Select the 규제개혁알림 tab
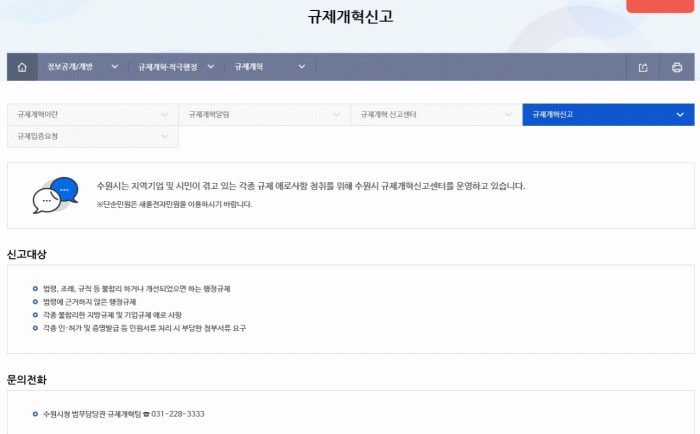 (264, 115)
